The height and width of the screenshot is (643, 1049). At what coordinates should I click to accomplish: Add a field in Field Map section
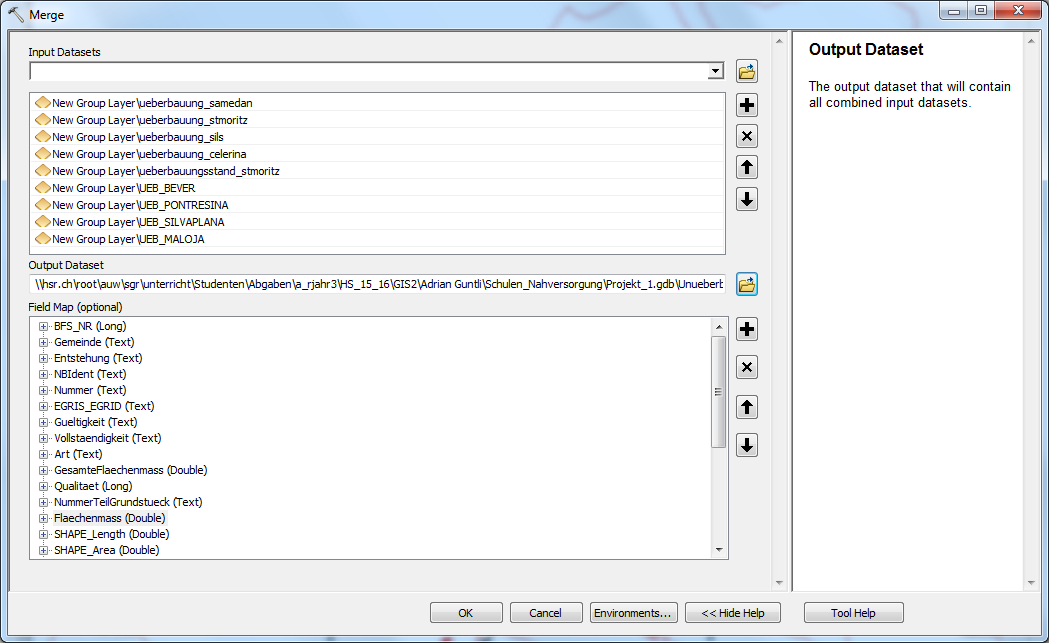coord(746,329)
